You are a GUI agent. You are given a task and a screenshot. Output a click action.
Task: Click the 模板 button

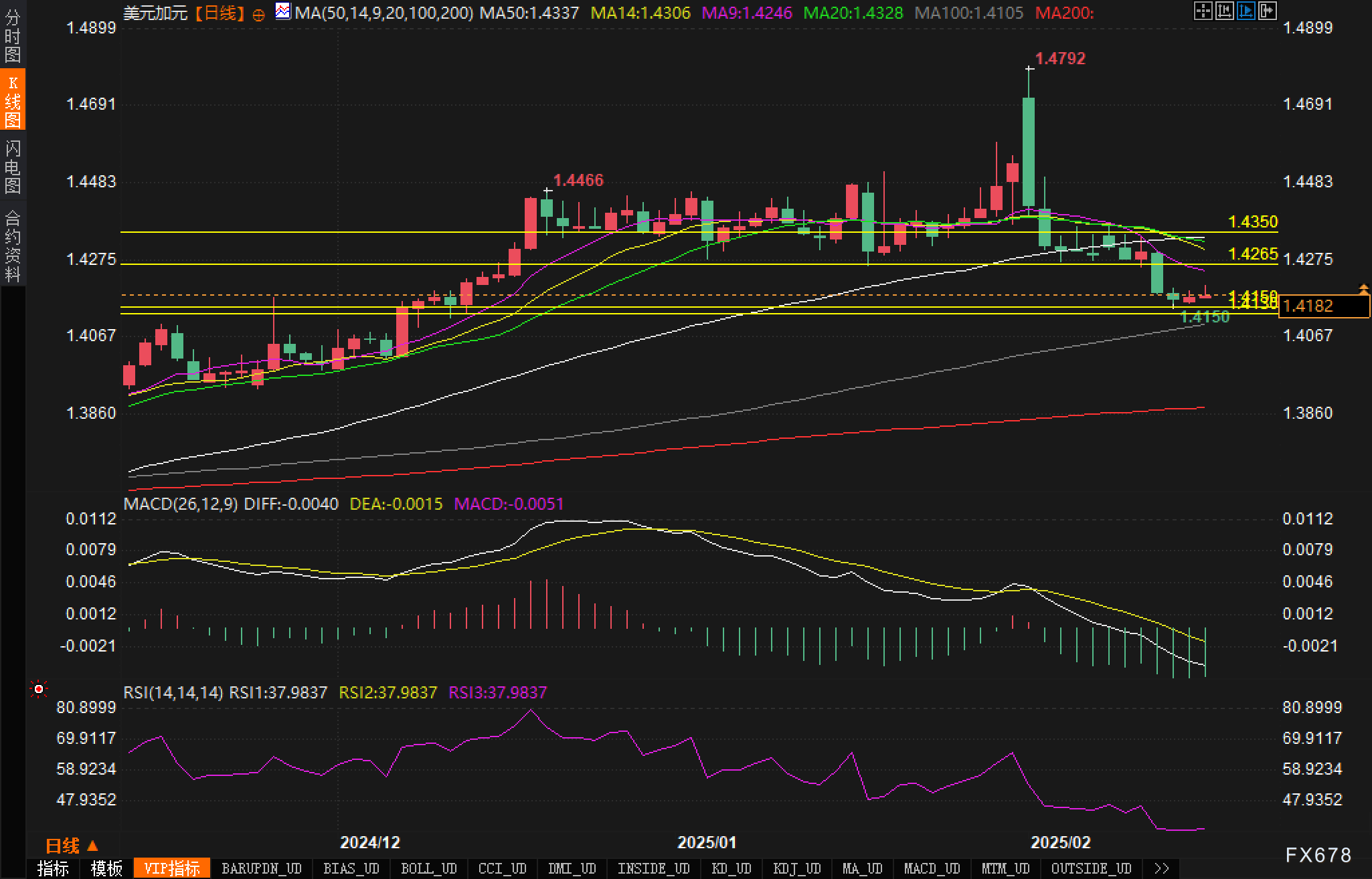[106, 868]
